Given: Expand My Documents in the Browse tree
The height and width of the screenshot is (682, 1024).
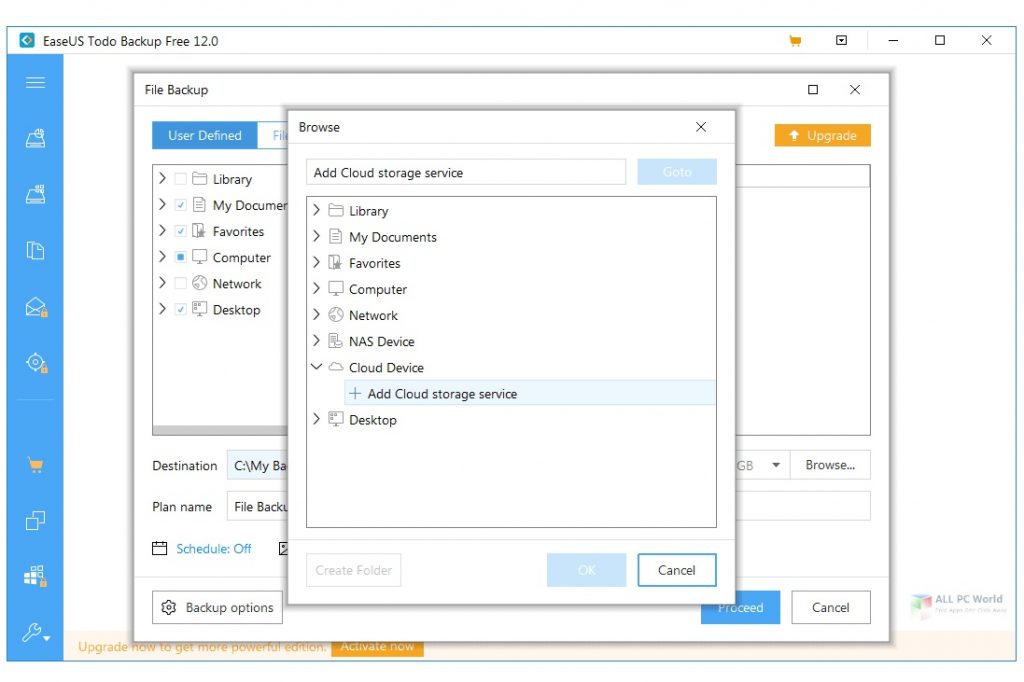Looking at the screenshot, I should click(x=317, y=236).
